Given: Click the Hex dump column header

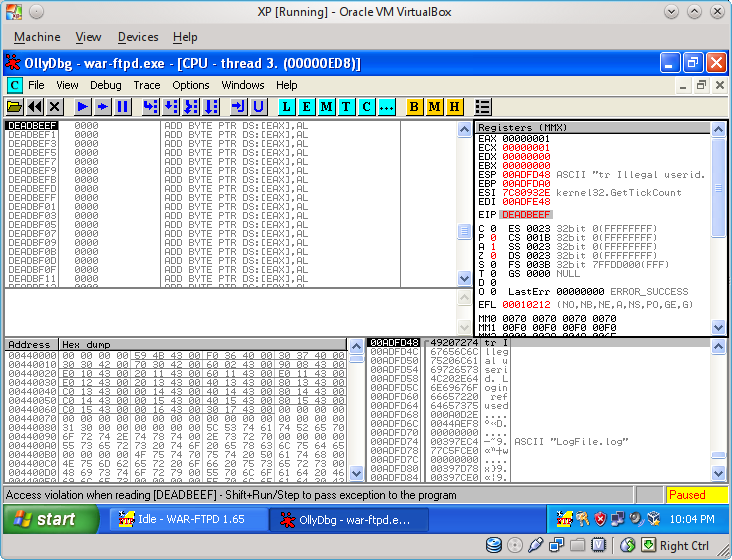Looking at the screenshot, I should [203, 345].
